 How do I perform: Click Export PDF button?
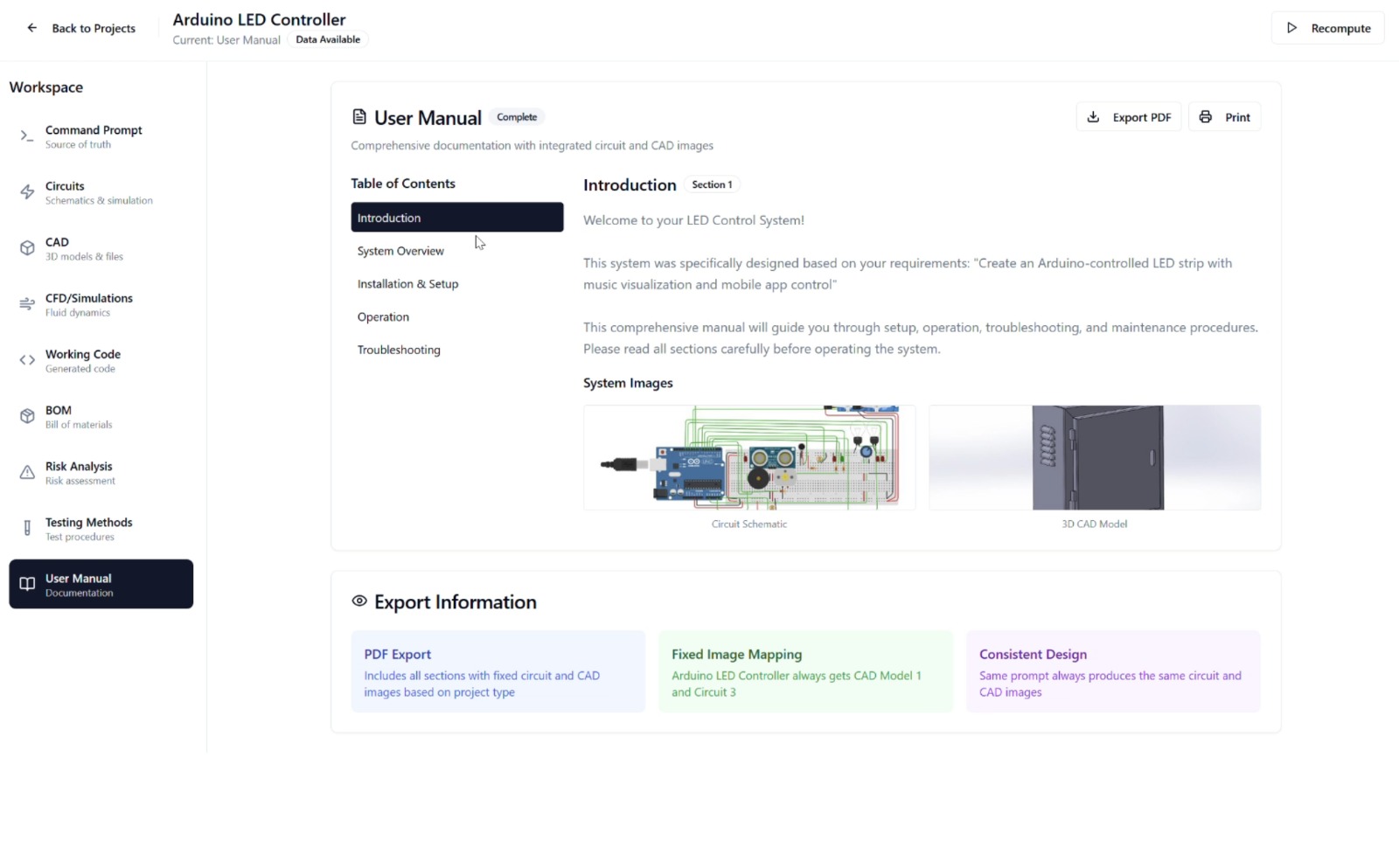pos(1129,117)
